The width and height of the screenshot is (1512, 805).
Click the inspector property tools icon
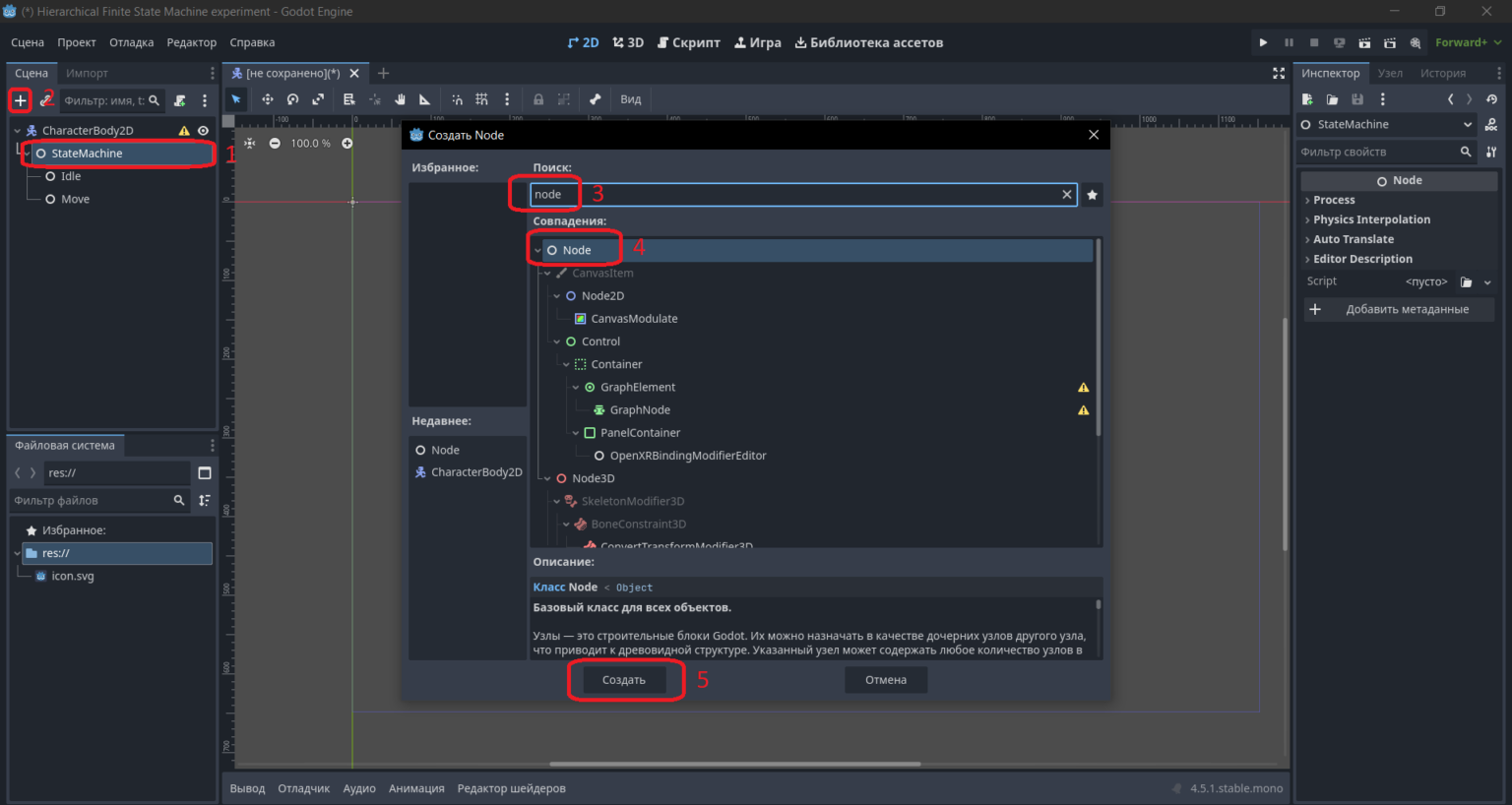tap(1492, 152)
